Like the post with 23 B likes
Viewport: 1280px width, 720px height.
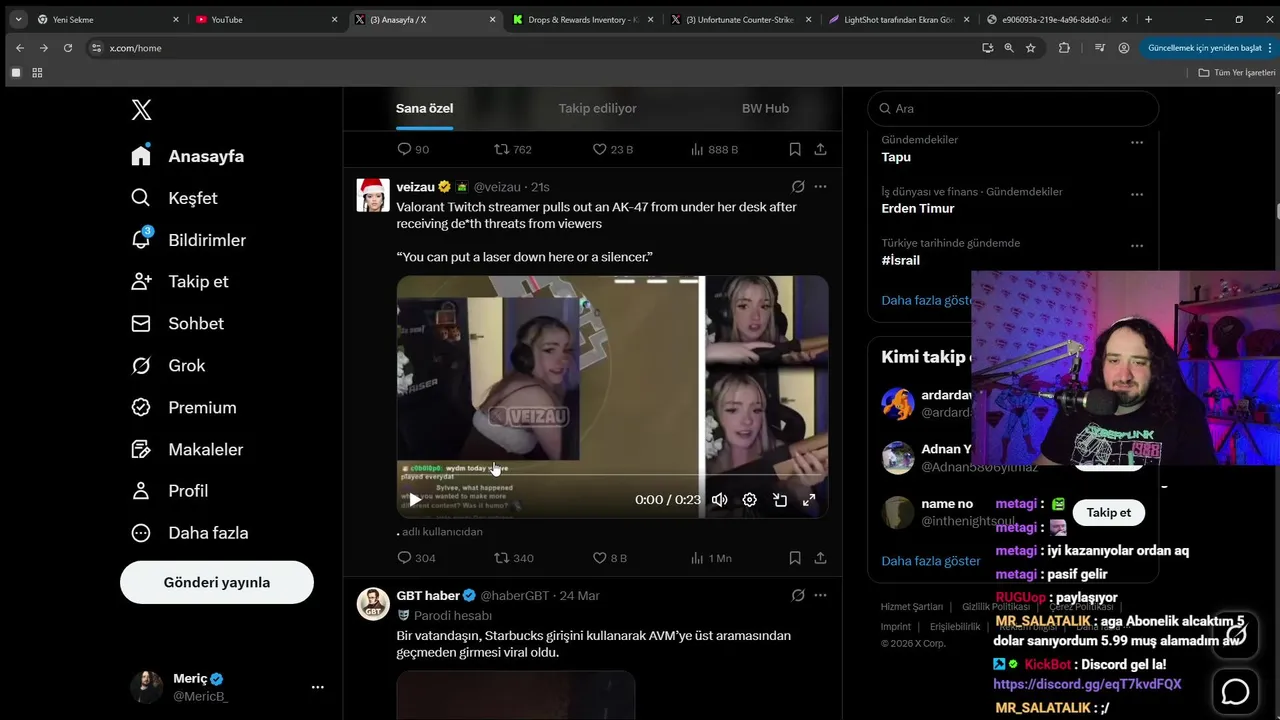(613, 149)
